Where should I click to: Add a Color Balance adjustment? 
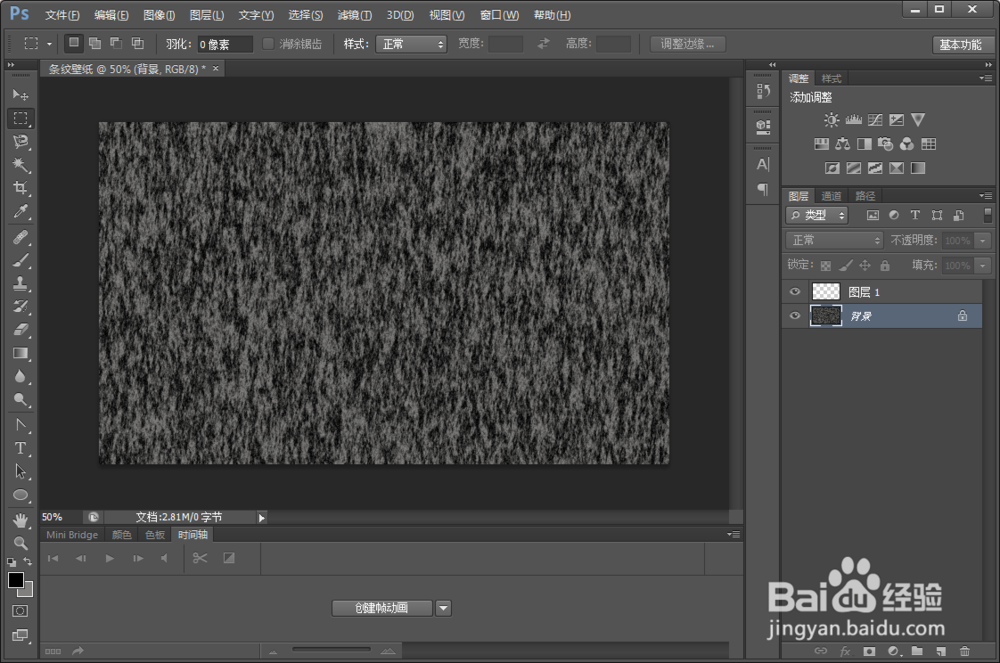click(x=842, y=144)
